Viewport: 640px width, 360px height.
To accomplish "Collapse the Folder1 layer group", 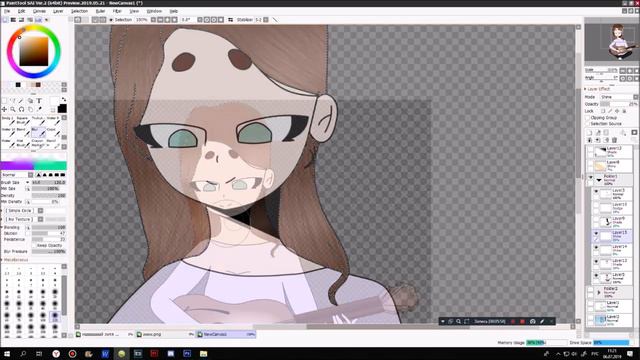I will 599,180.
